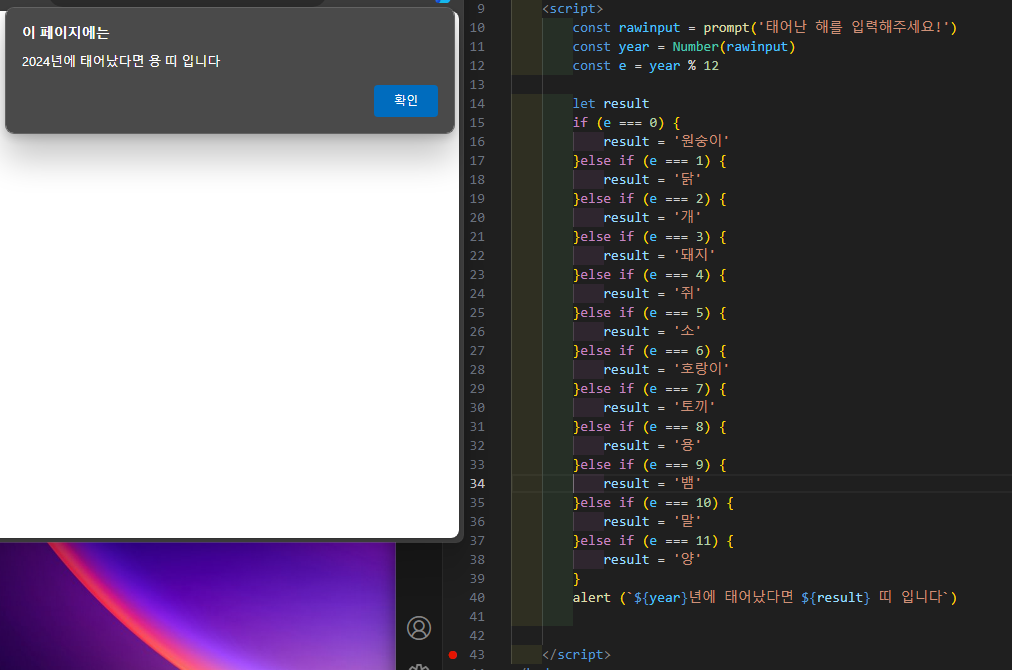The height and width of the screenshot is (670, 1012).
Task: Click the result = '쥐' assignment
Action: [652, 294]
